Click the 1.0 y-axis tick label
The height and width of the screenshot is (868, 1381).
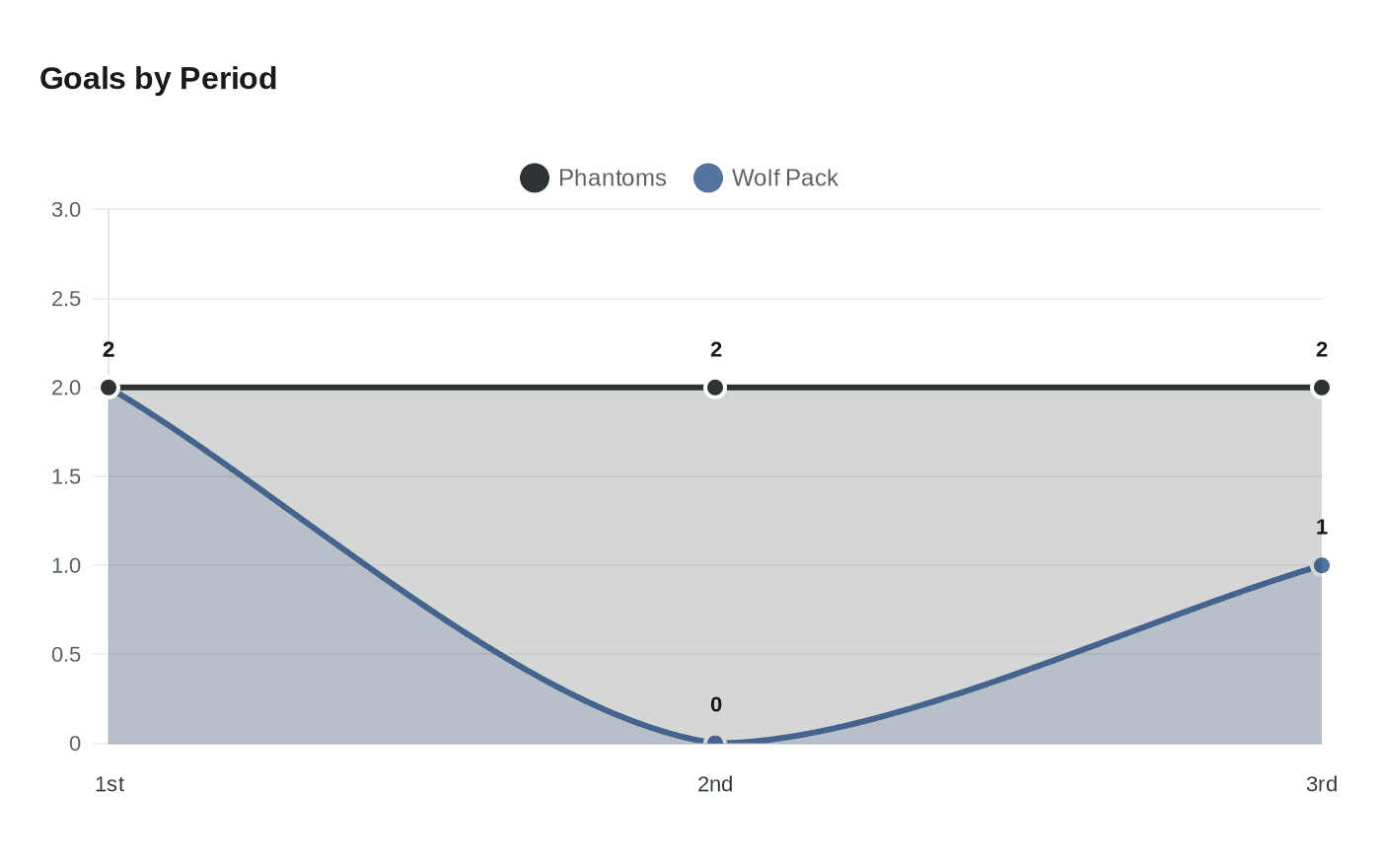[x=66, y=565]
